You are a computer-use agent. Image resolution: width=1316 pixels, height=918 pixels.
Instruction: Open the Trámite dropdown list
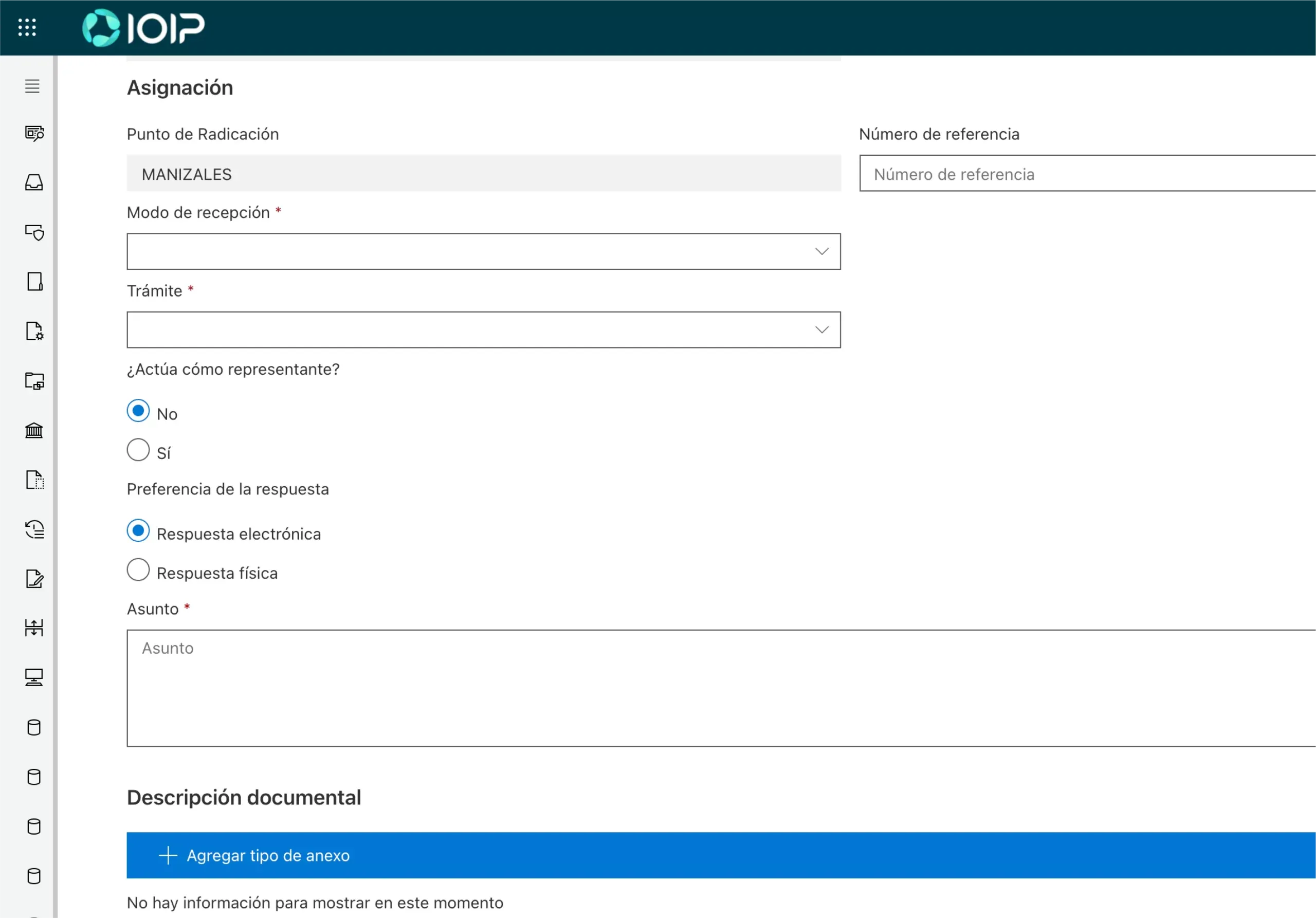click(483, 330)
